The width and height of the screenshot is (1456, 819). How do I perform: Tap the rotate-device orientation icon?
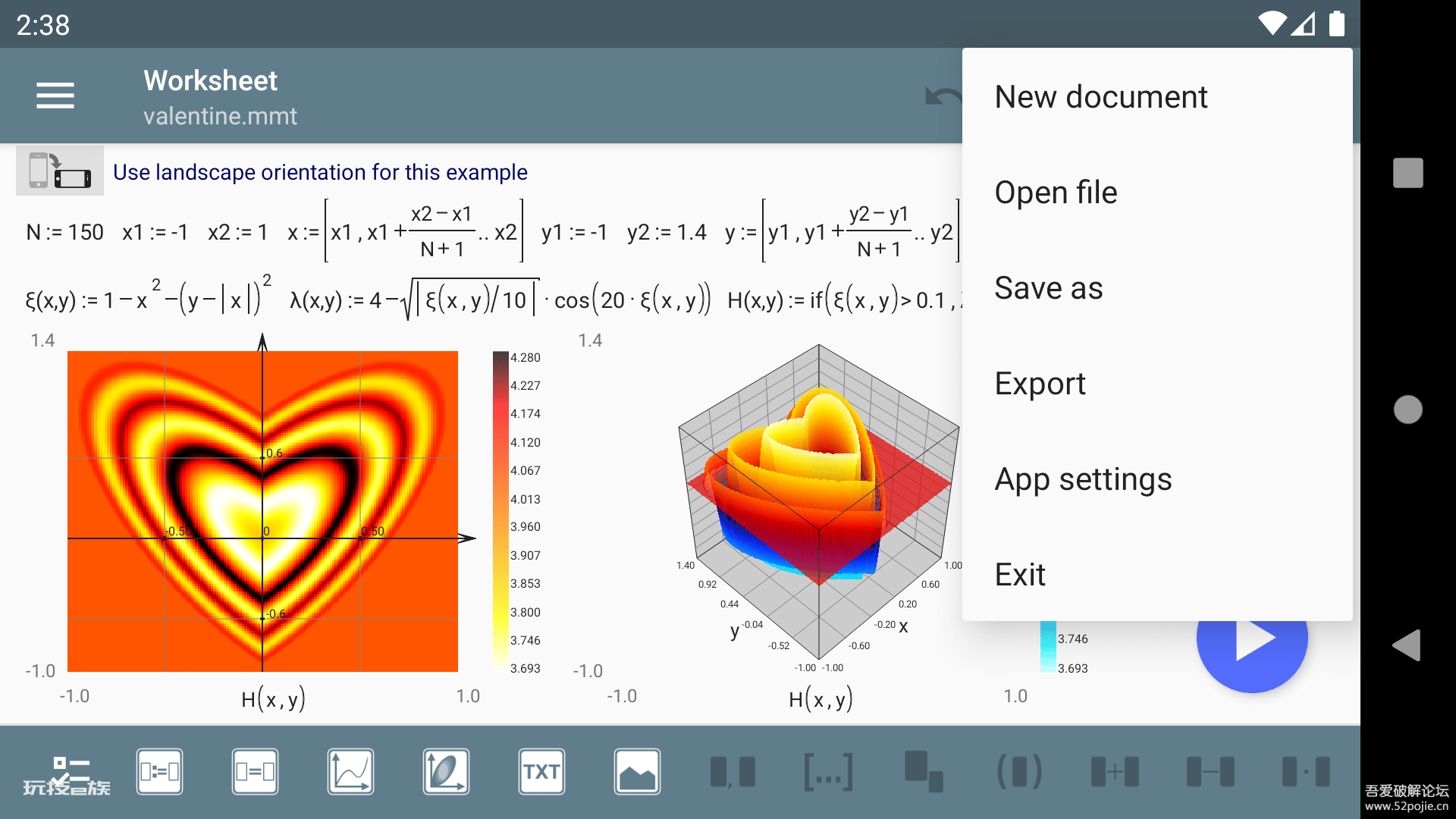(x=60, y=171)
